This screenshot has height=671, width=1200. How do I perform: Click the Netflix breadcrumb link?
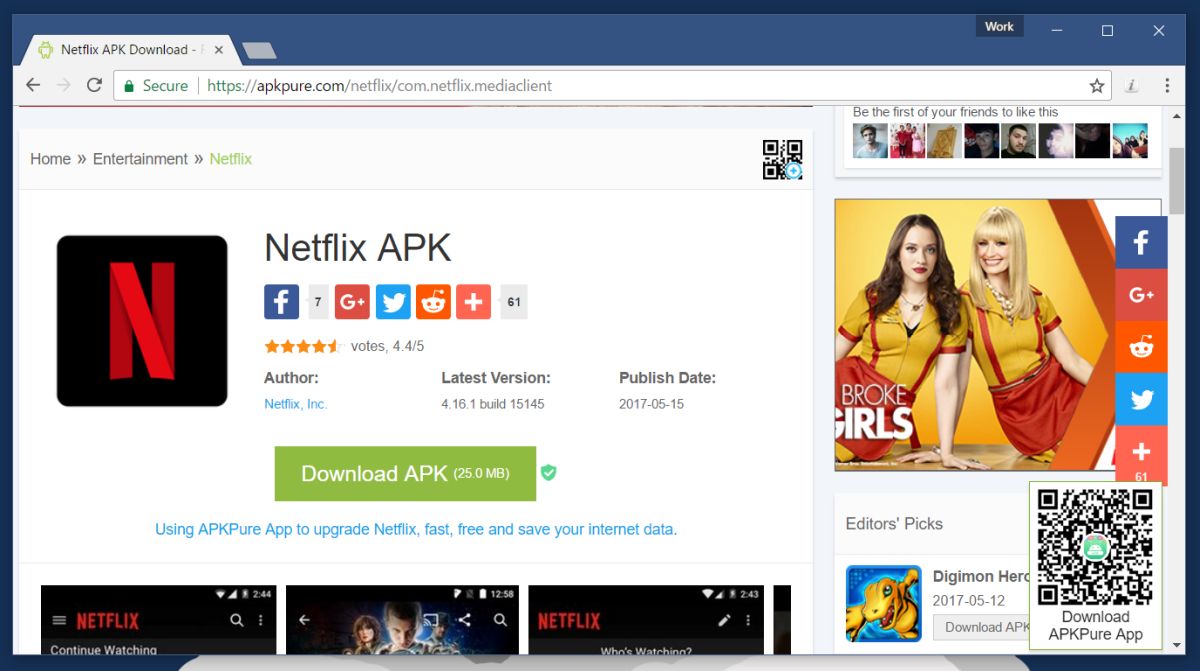pos(231,159)
